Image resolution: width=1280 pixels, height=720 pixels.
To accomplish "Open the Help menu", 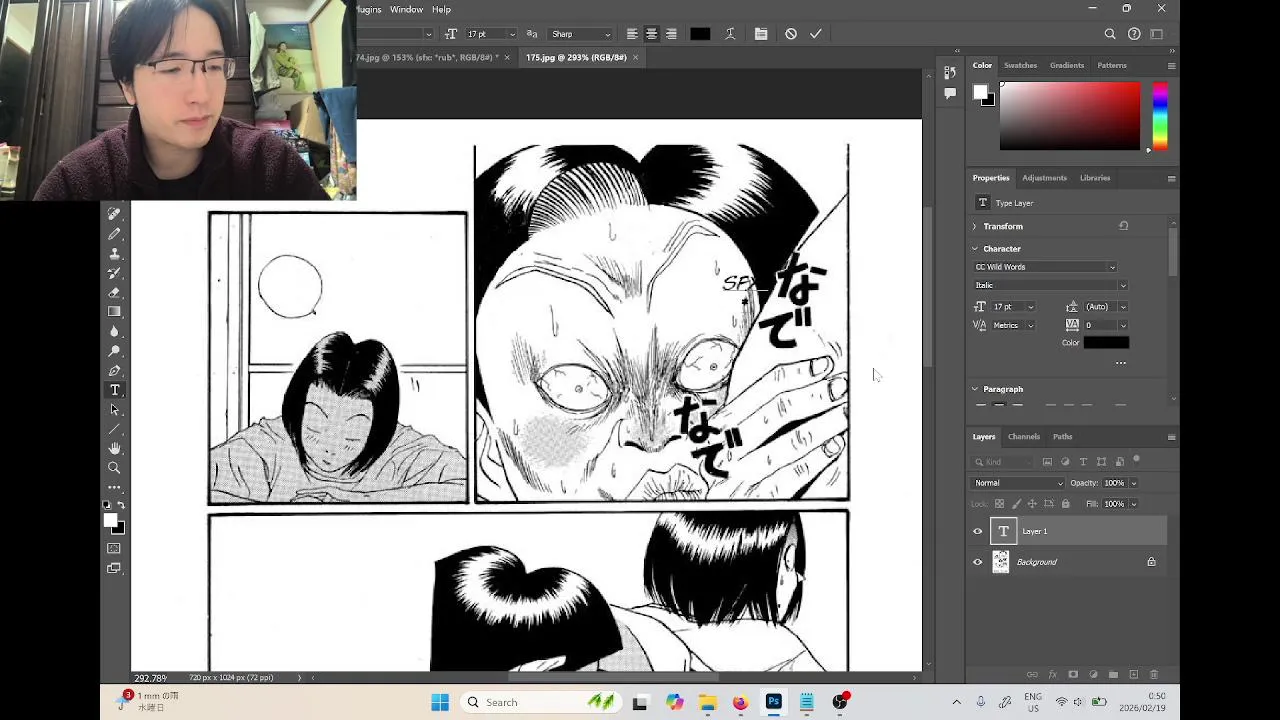I will point(441,9).
